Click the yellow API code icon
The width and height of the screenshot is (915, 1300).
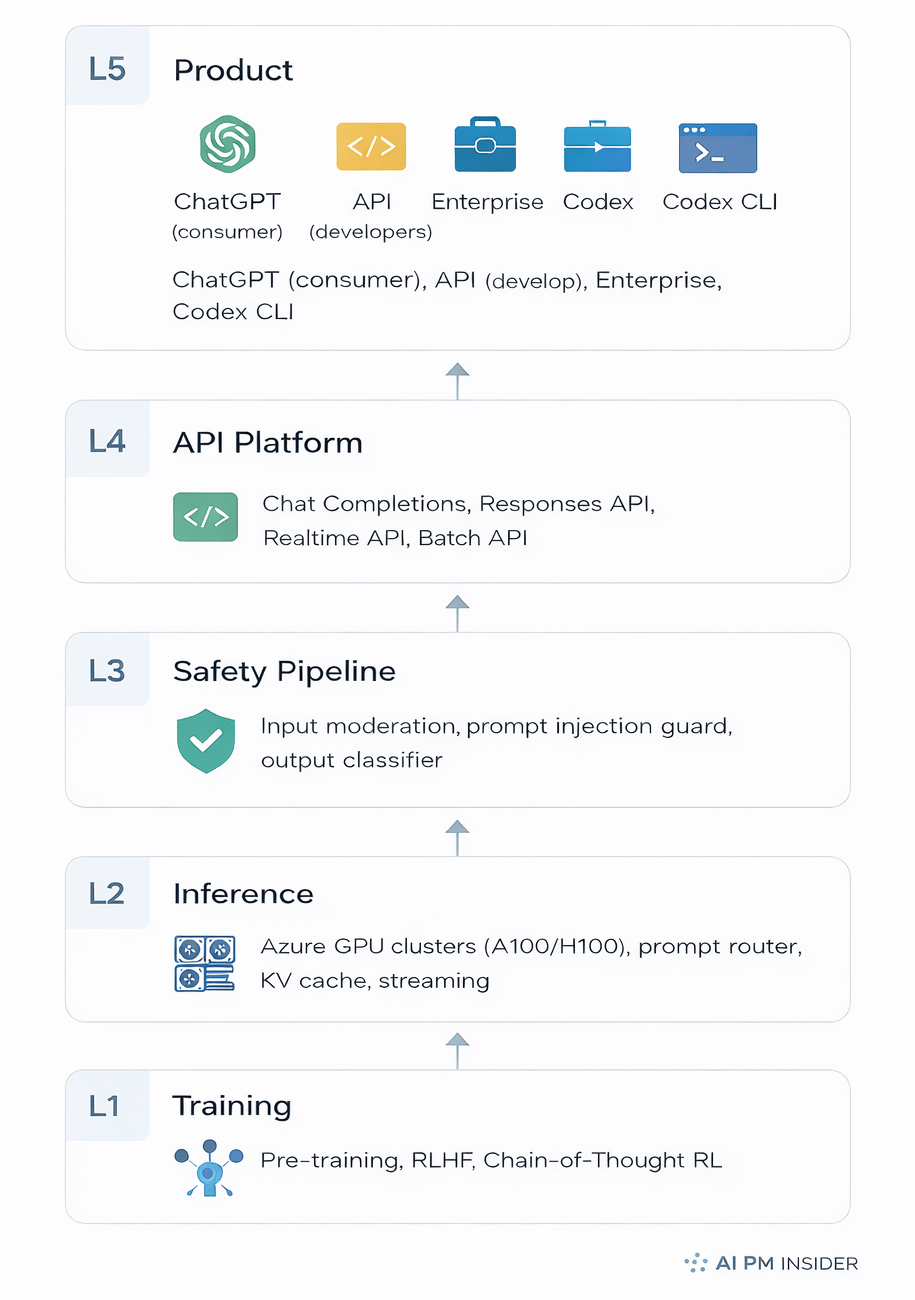pyautogui.click(x=370, y=146)
